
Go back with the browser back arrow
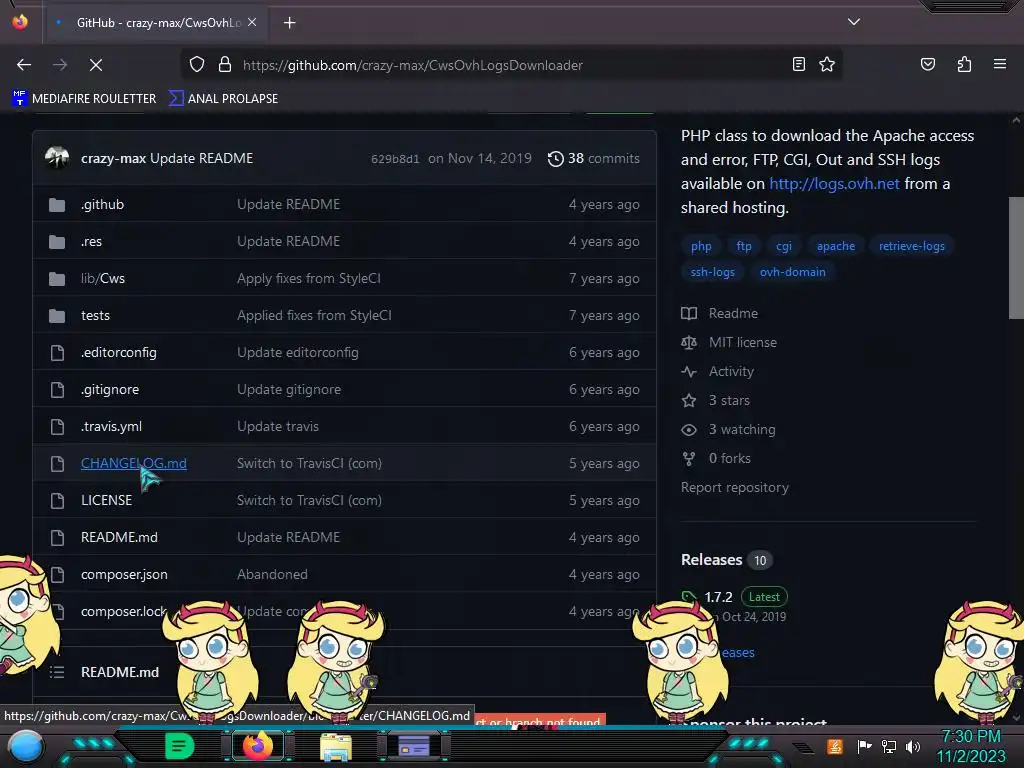tap(24, 65)
